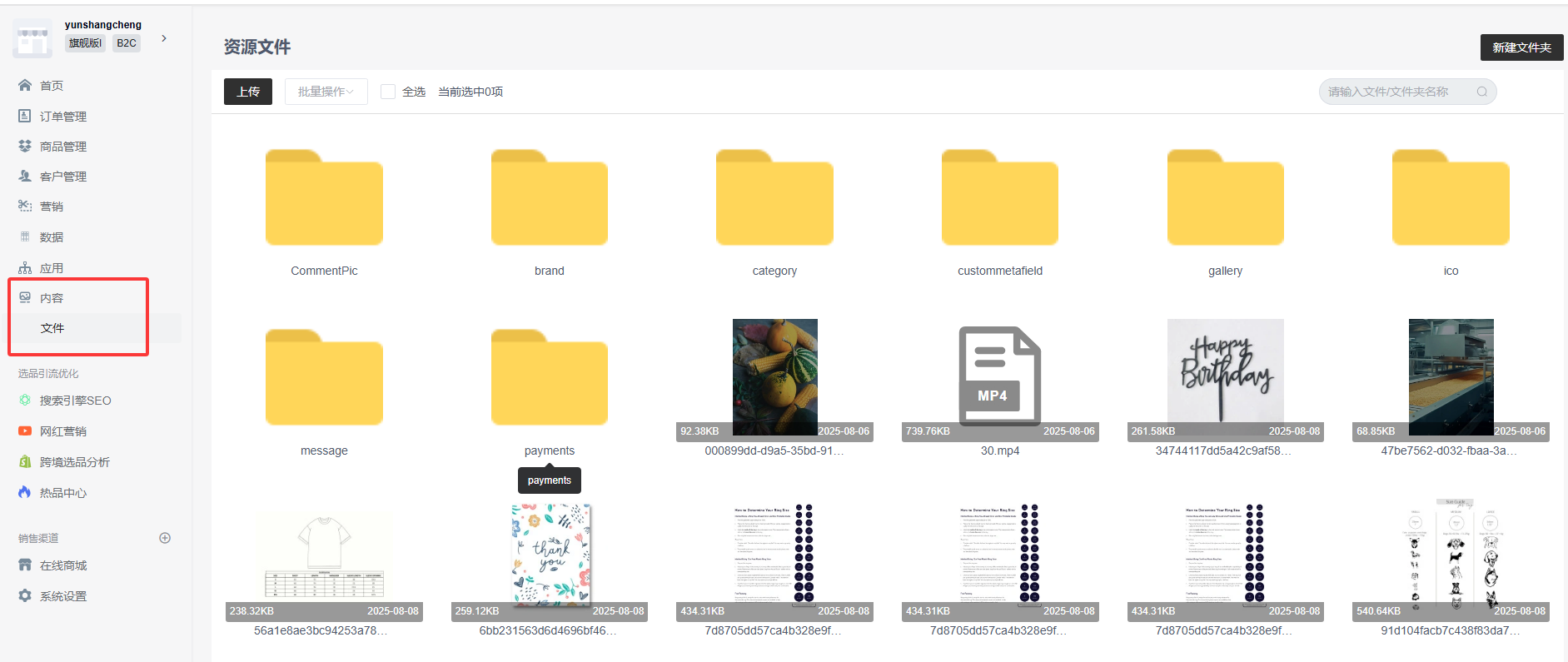Collapse the 内容 content menu section
The height and width of the screenshot is (662, 1568).
(52, 298)
